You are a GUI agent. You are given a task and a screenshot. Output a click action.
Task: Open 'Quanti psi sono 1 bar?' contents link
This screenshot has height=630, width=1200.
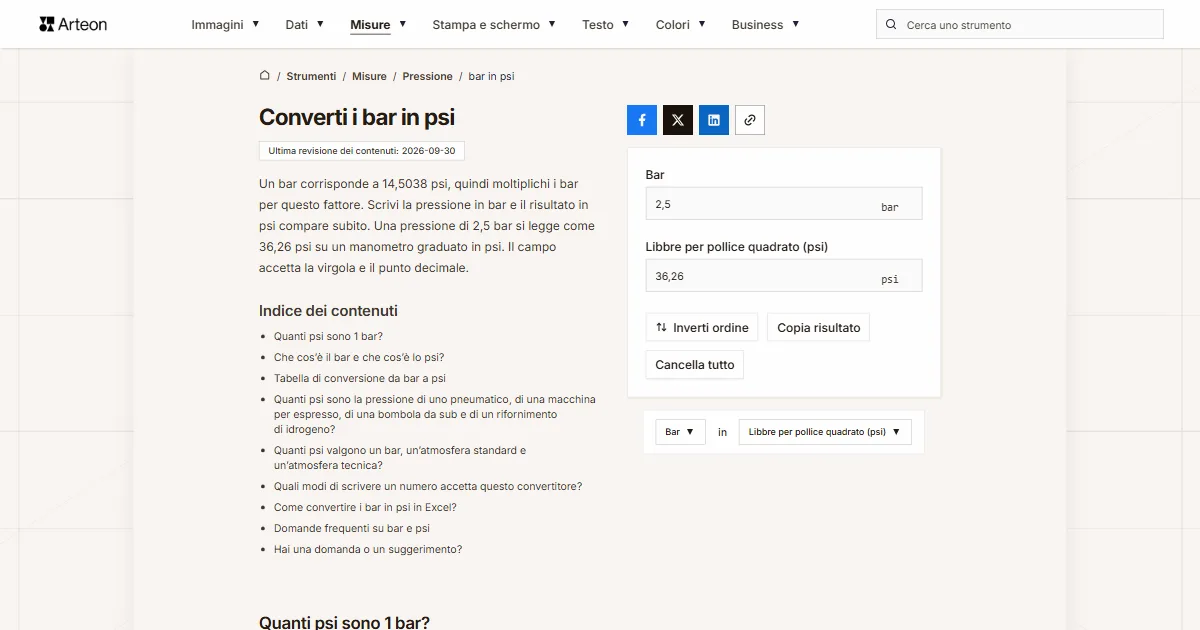tap(328, 336)
